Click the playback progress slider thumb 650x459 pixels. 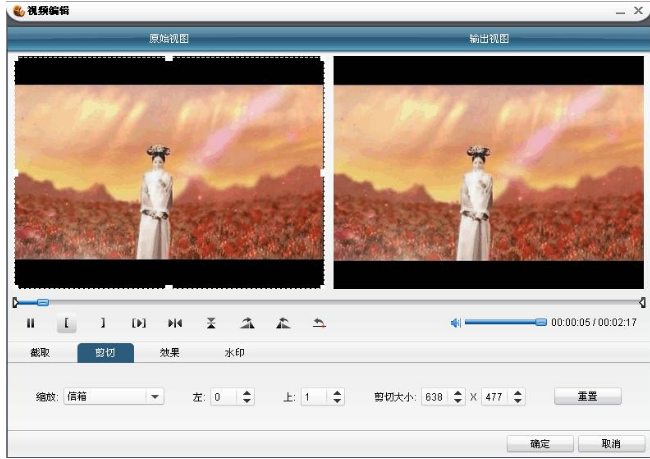(x=43, y=302)
